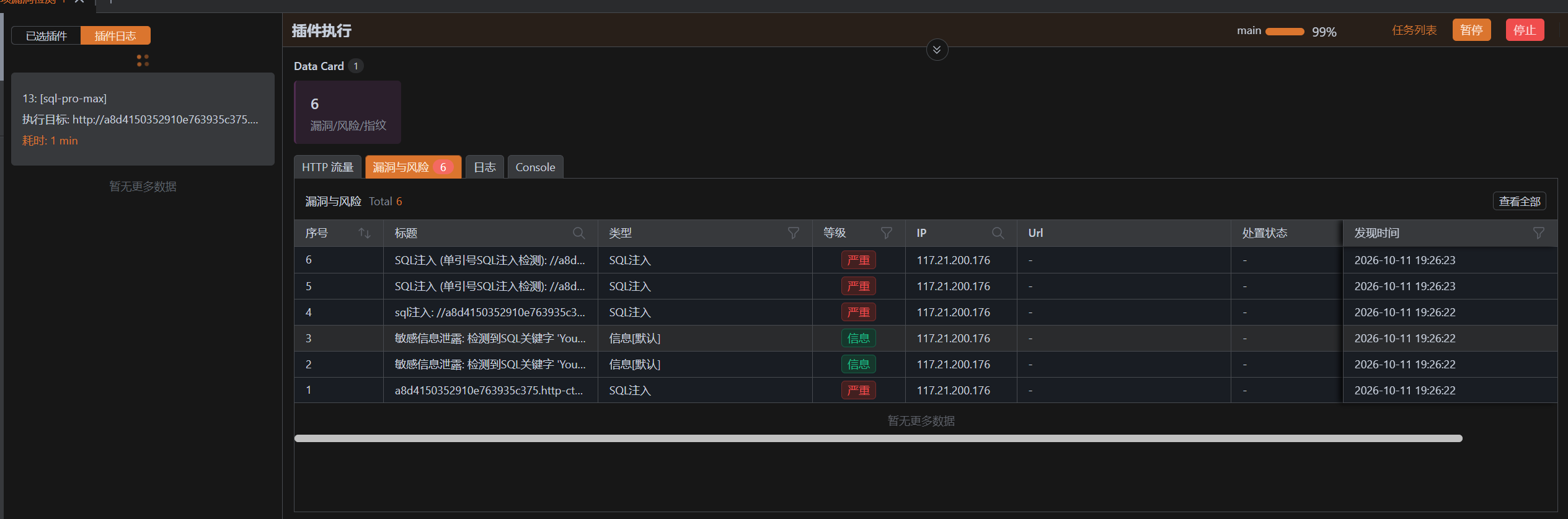This screenshot has height=519, width=1568.
Task: Open the 任务列表 link
Action: (1414, 30)
